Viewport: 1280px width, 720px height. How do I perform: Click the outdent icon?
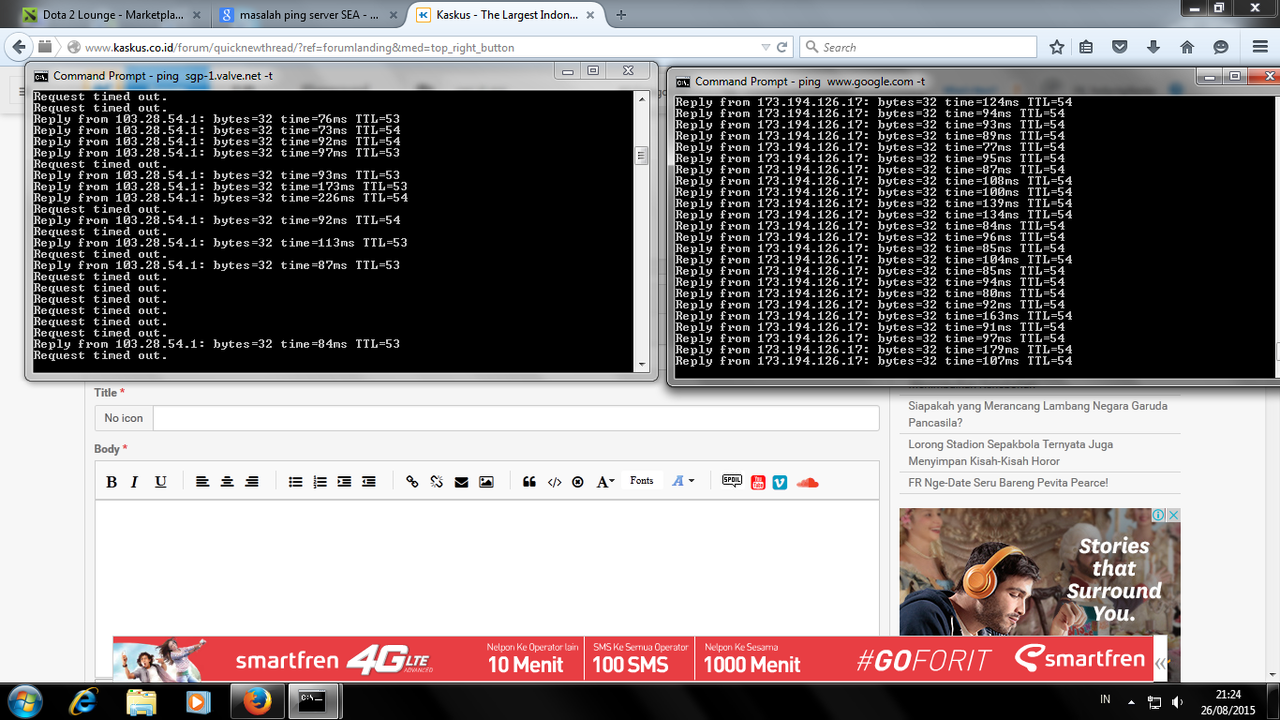click(x=369, y=482)
